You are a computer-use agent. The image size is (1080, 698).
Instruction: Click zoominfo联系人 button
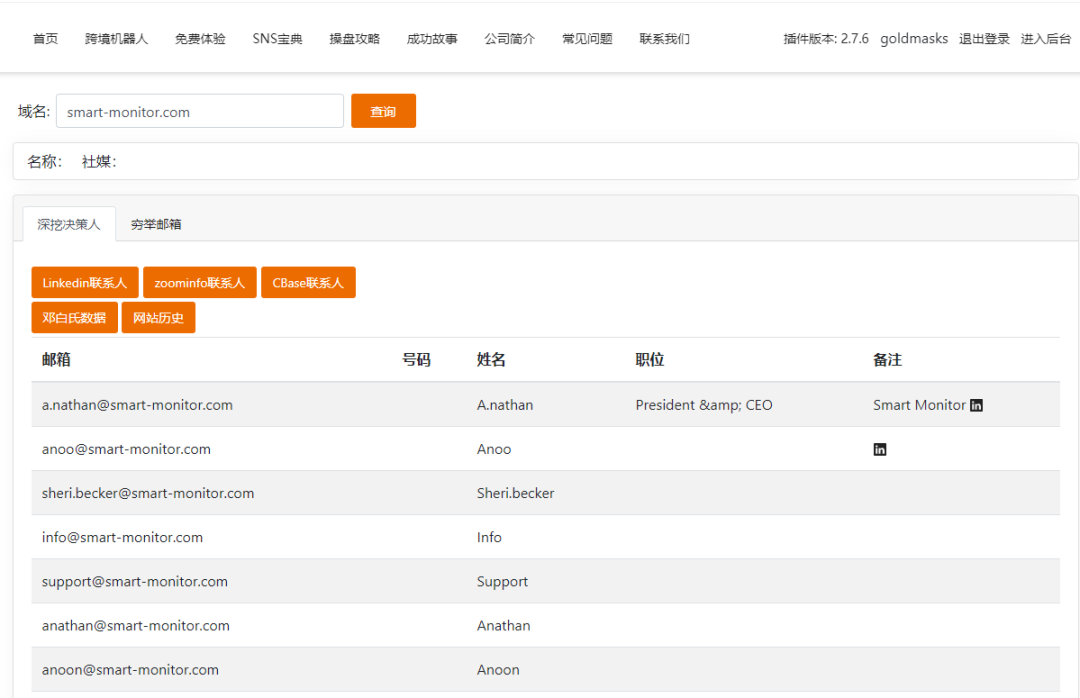tap(200, 283)
